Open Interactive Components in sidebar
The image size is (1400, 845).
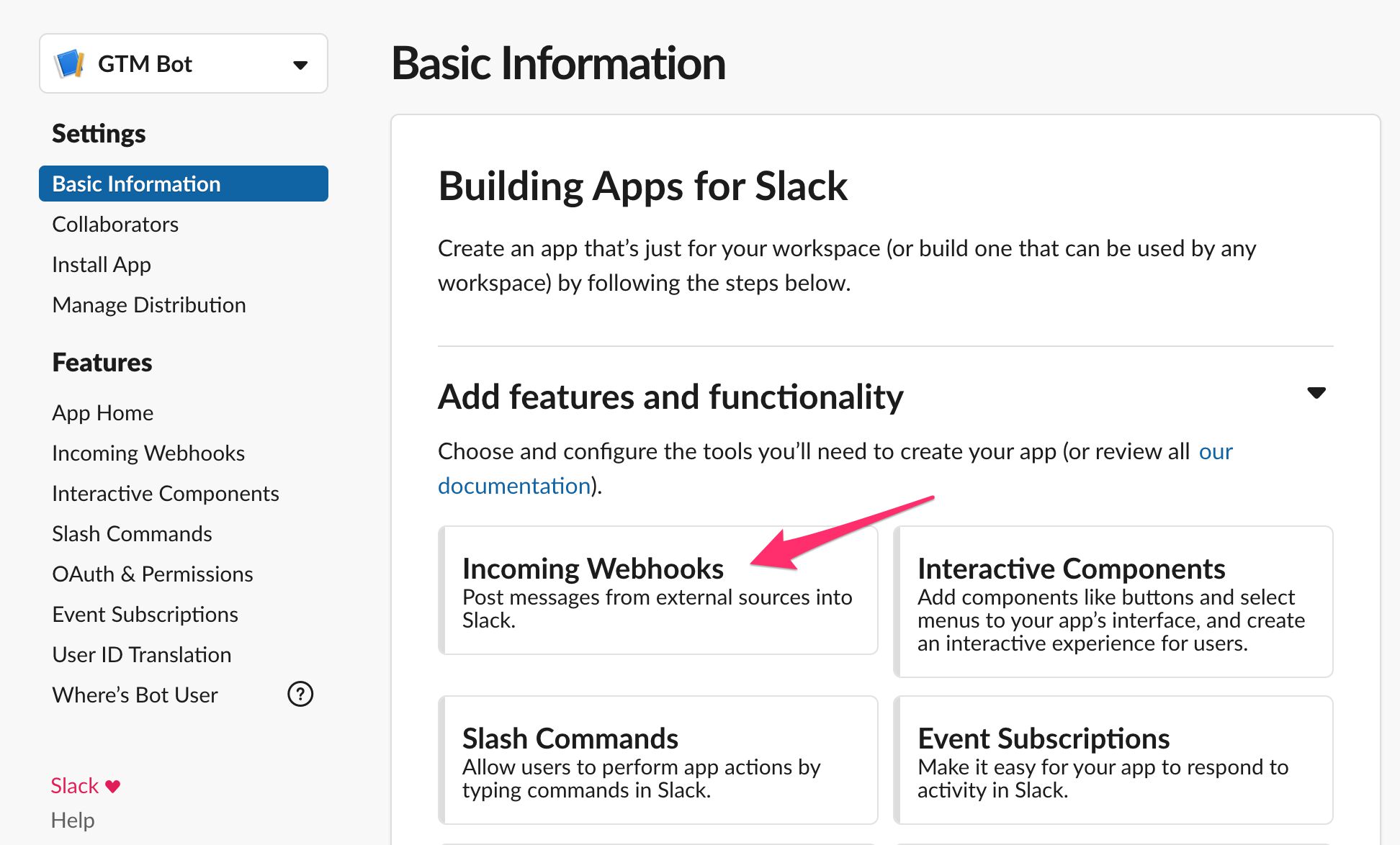[x=166, y=493]
